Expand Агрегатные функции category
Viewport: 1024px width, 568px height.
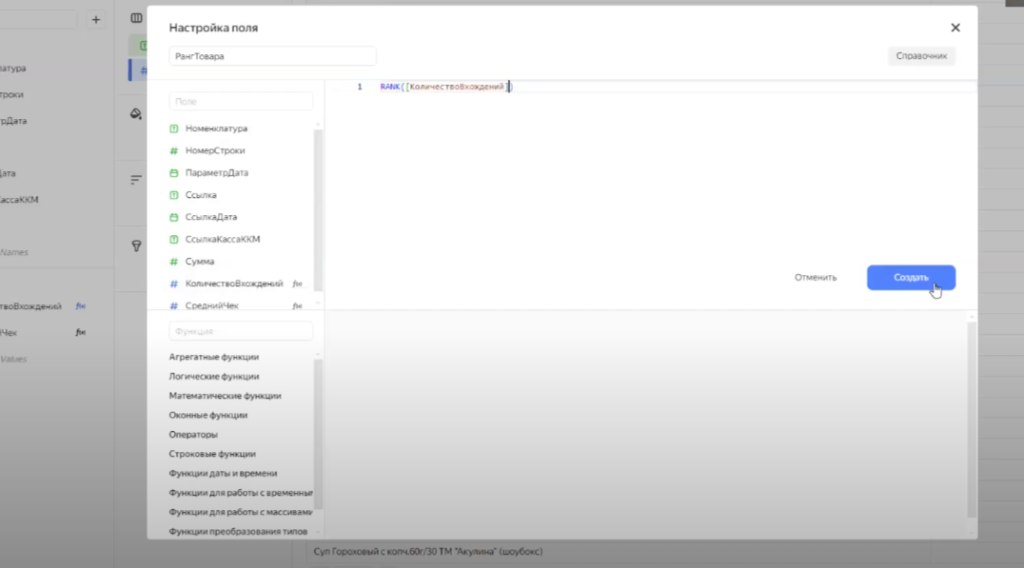pos(214,357)
